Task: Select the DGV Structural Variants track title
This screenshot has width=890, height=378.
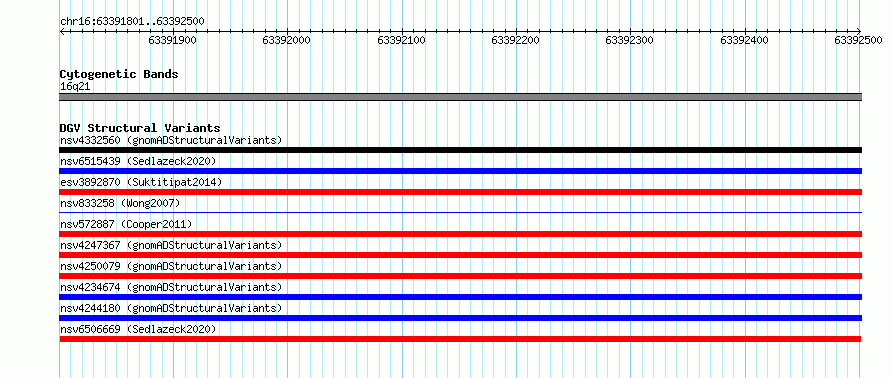Action: pyautogui.click(x=140, y=128)
